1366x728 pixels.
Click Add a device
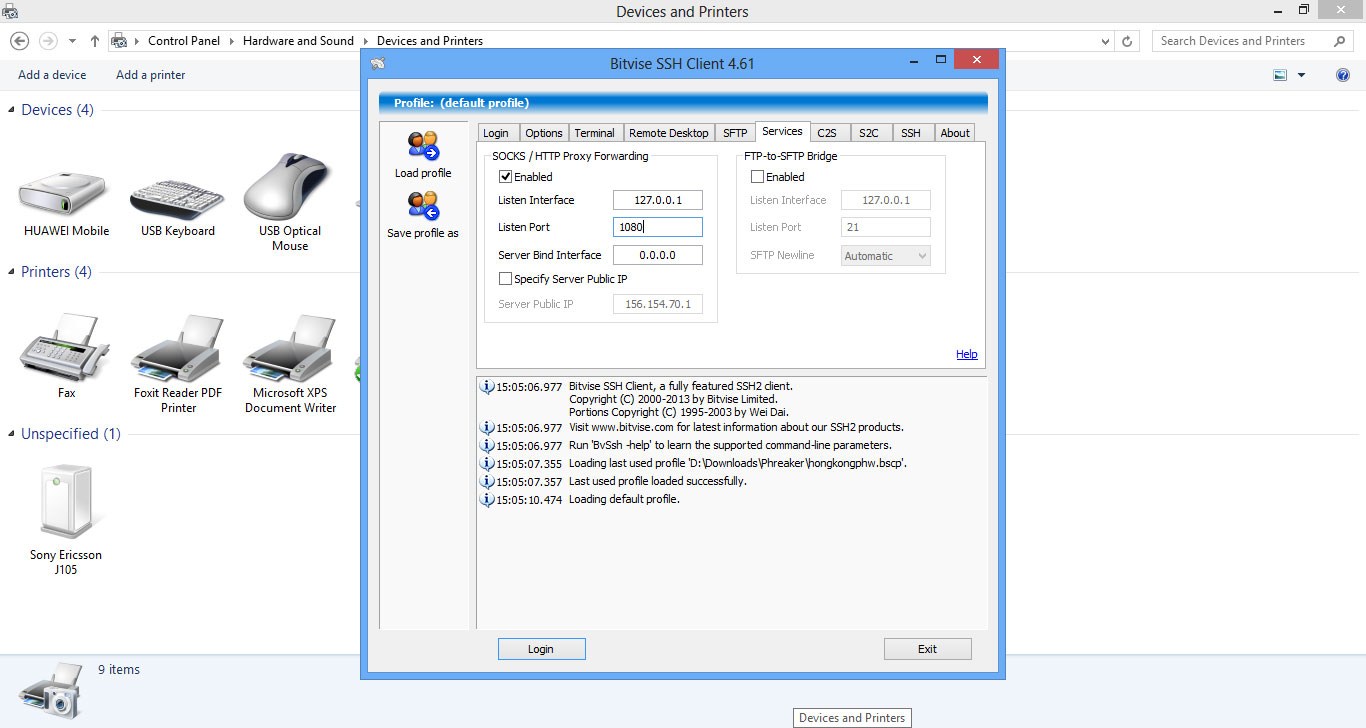[x=52, y=75]
